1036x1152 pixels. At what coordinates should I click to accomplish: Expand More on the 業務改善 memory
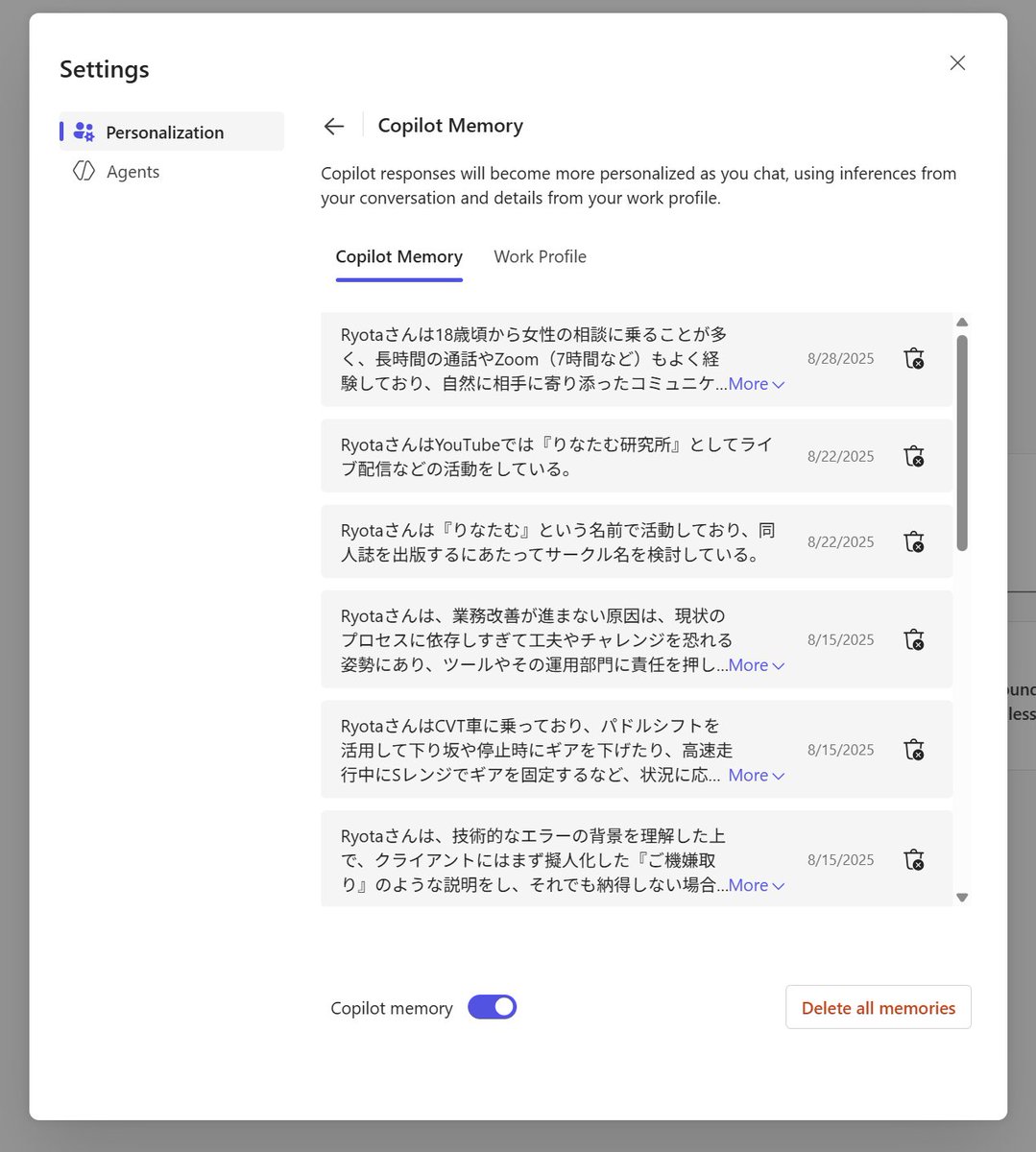coord(757,665)
